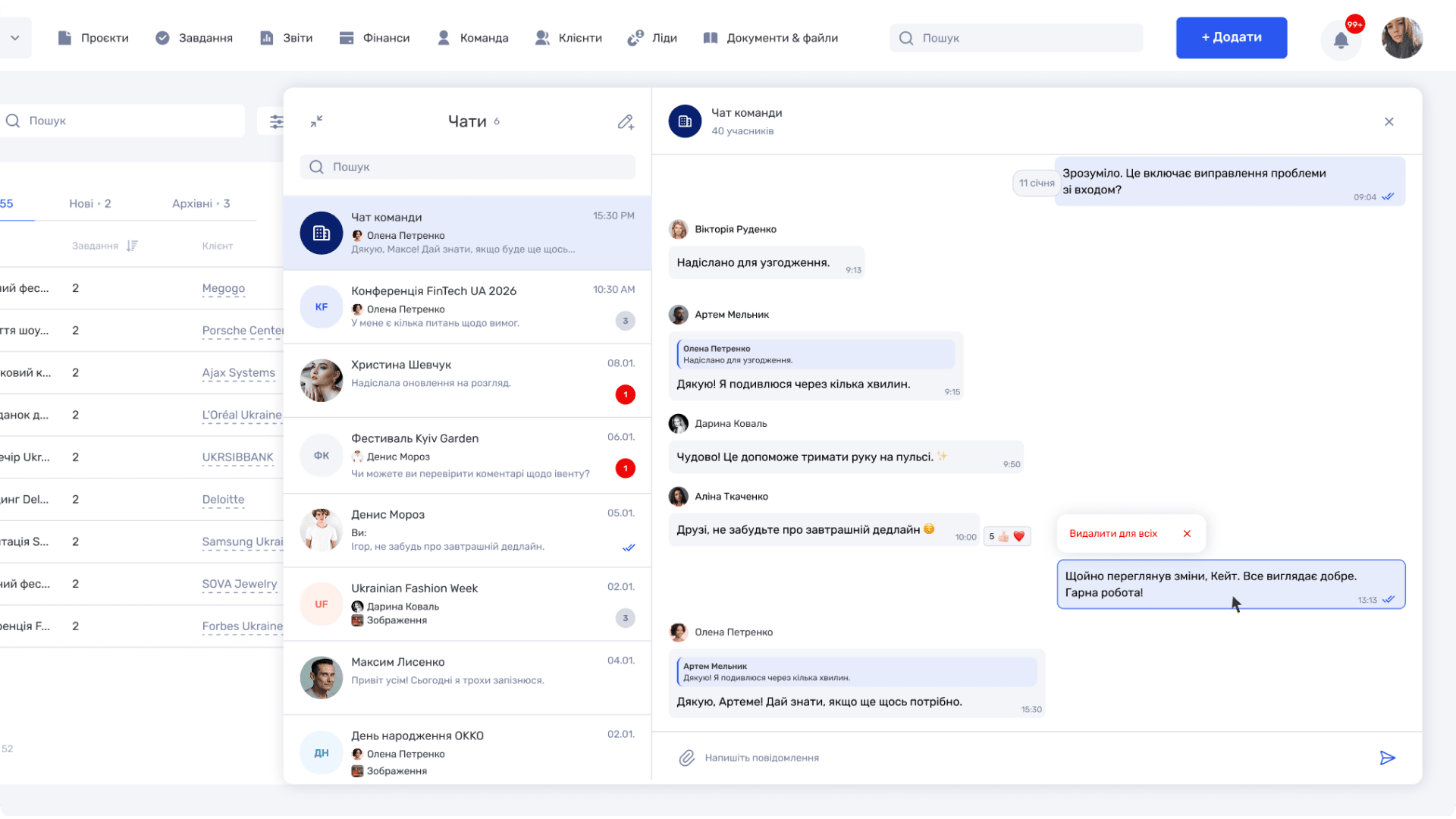Click the KF avatar of FinTech conference chat

click(x=322, y=307)
